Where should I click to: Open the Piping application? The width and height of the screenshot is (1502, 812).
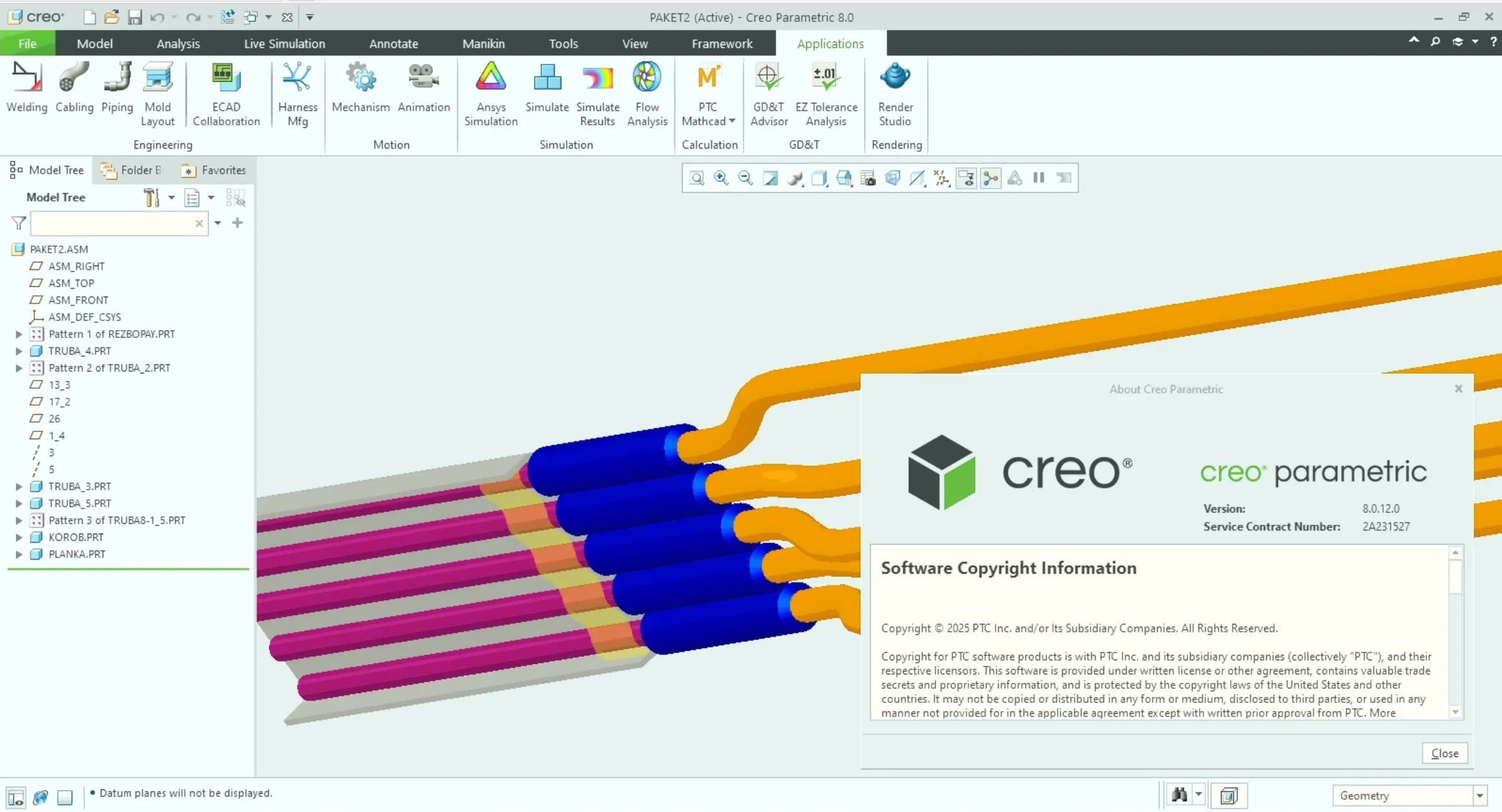coord(117,87)
